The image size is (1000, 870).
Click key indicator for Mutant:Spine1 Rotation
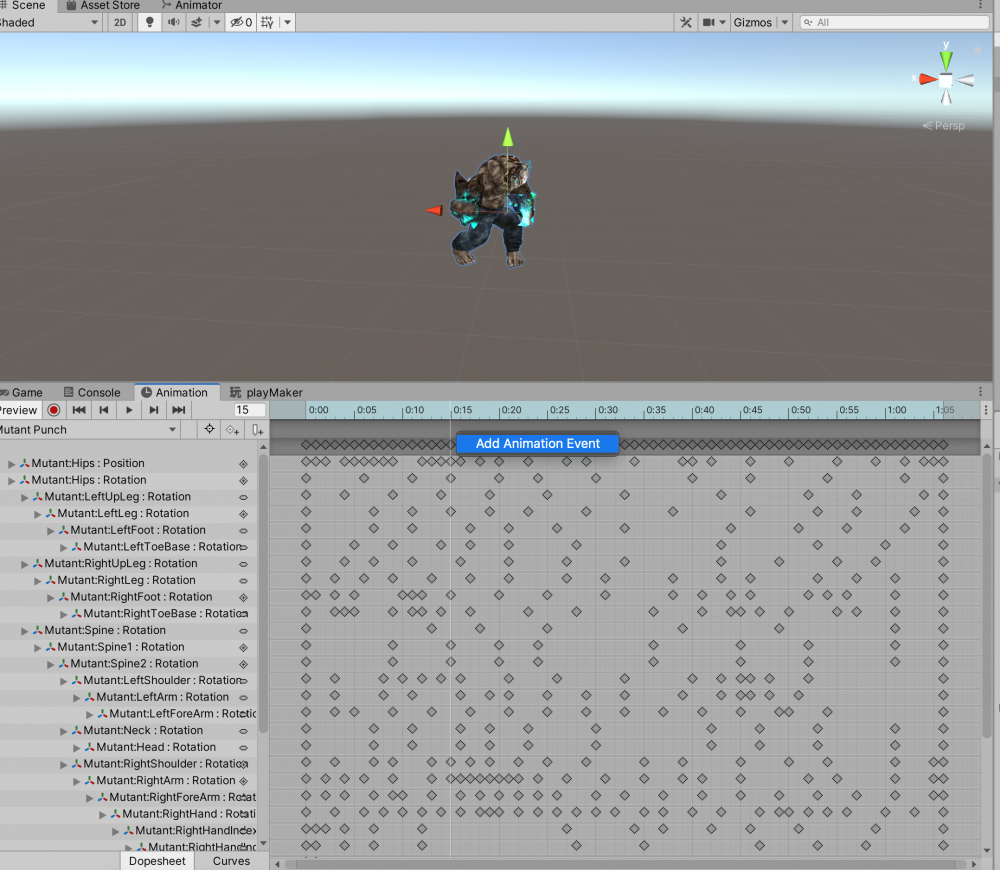point(243,647)
